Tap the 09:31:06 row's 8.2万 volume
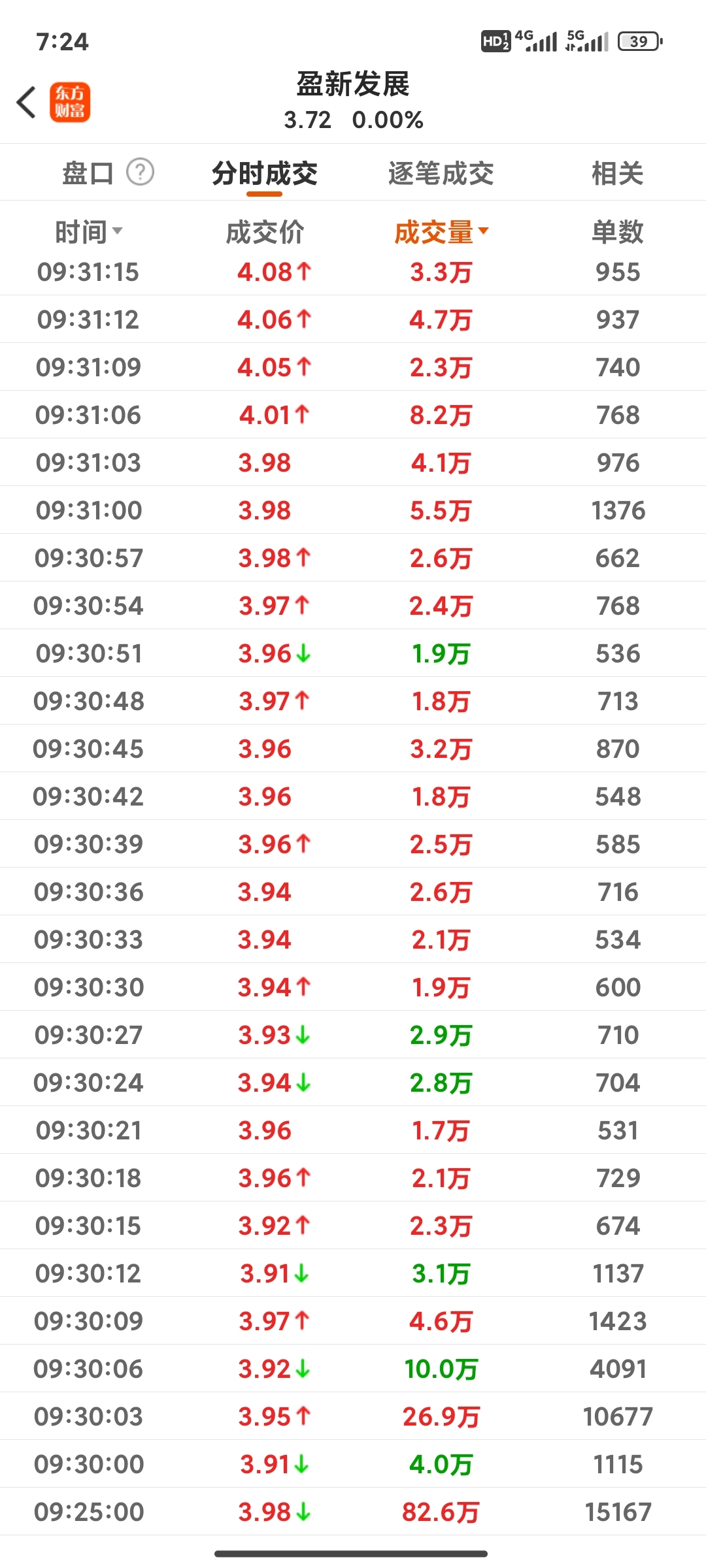Screen dimensions: 706x1568 441,415
